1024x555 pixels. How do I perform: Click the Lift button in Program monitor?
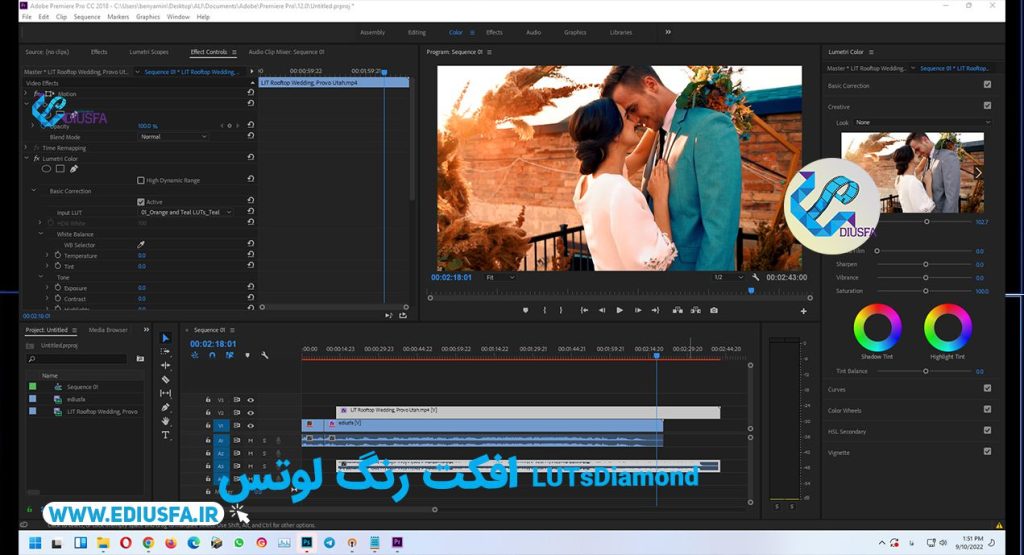coord(678,310)
